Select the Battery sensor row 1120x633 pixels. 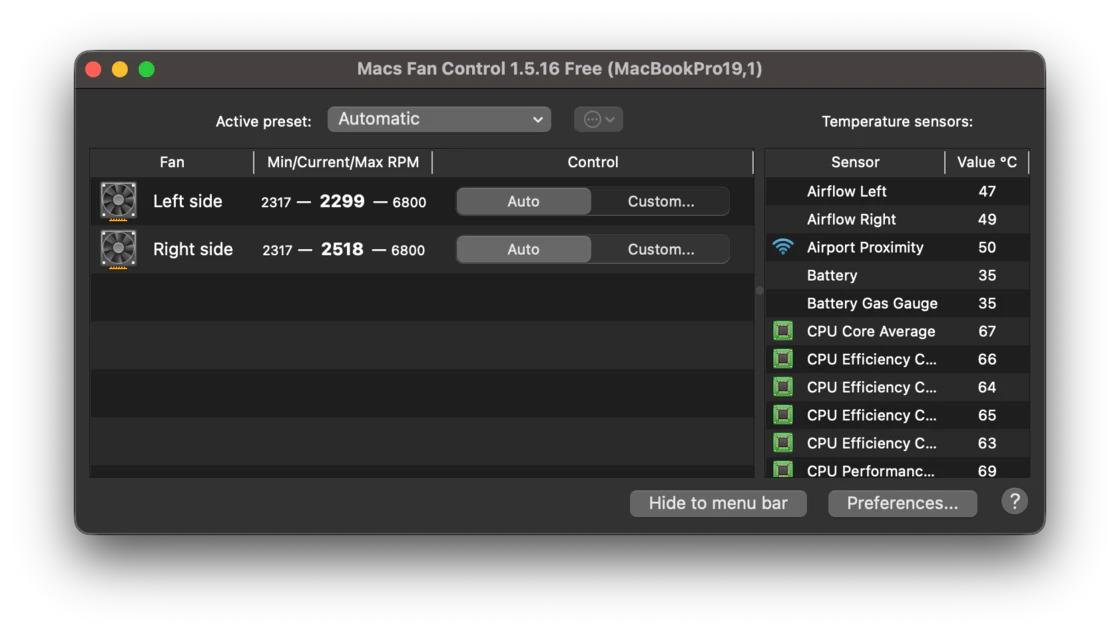(880, 275)
